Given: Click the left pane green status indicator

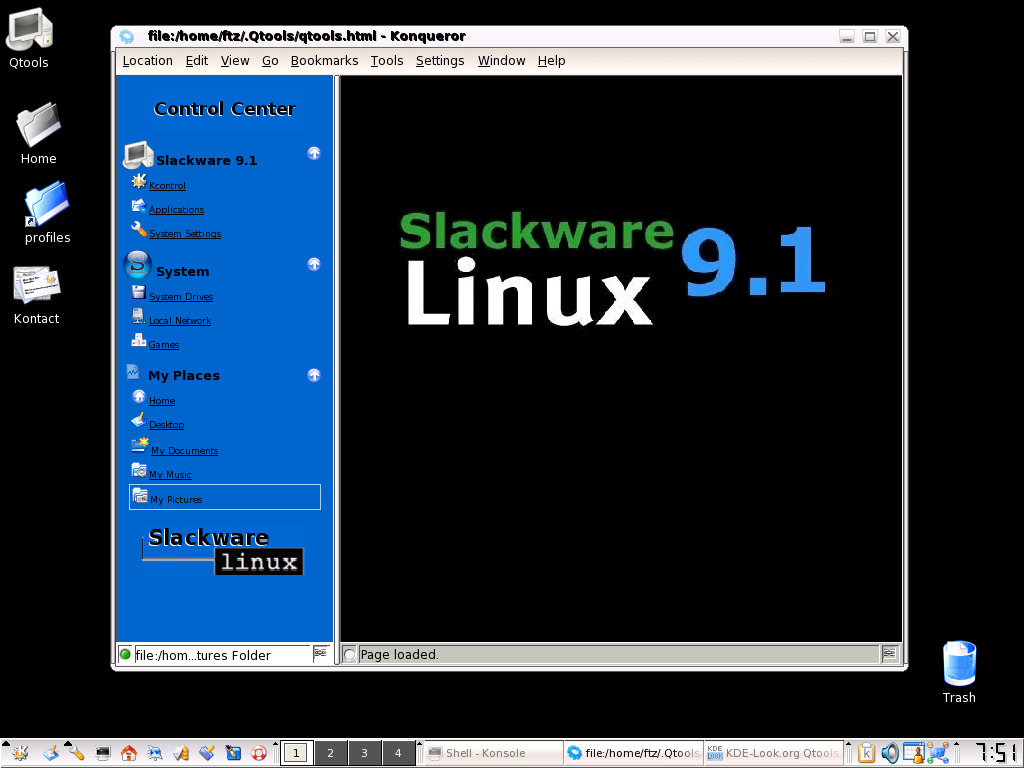Looking at the screenshot, I should tap(125, 654).
